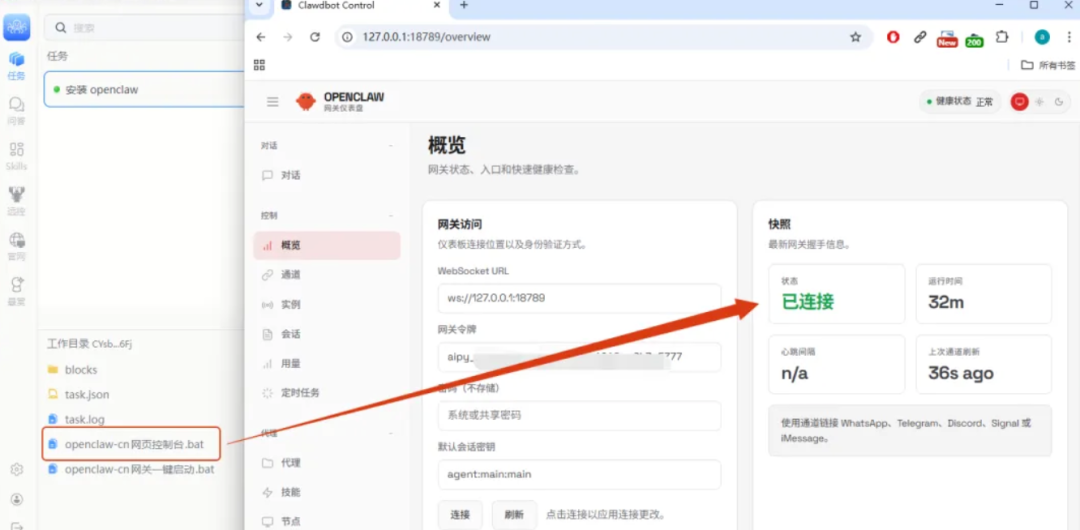Open the browser tab search dropdown arrow
The image size is (1080, 530).
tap(258, 6)
